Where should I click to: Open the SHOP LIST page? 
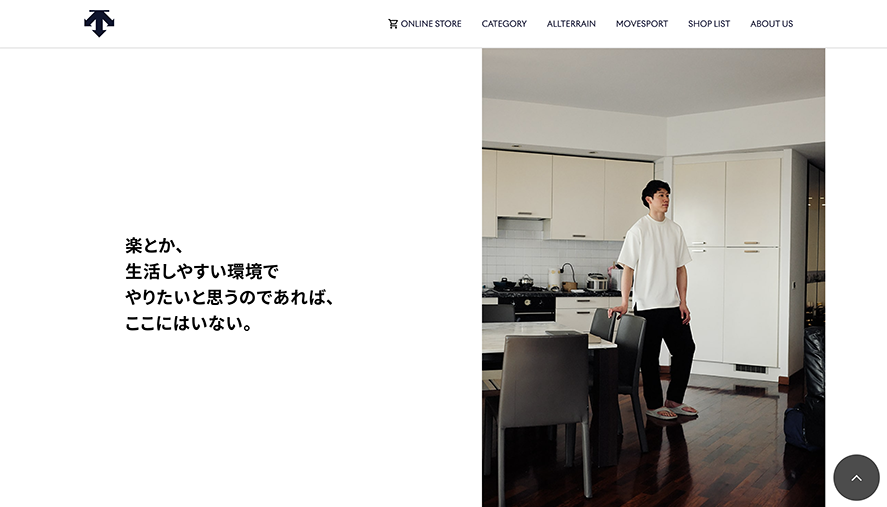tap(709, 24)
